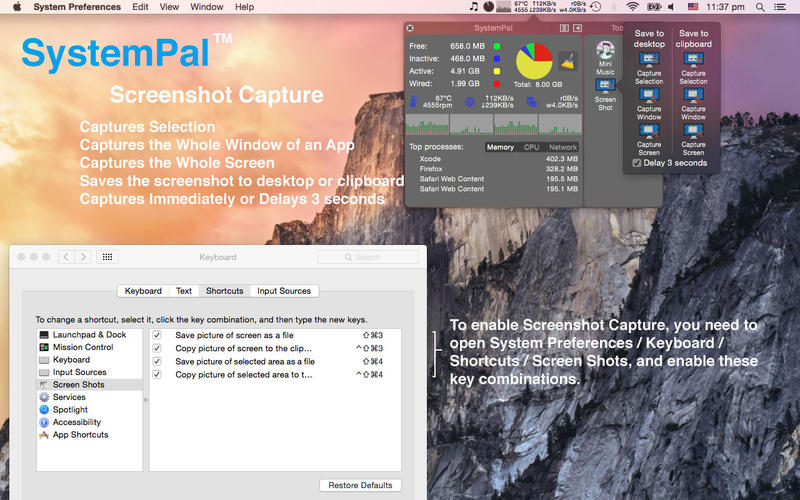Click the SystemPal collapse arrow icon in title bar

tap(578, 28)
